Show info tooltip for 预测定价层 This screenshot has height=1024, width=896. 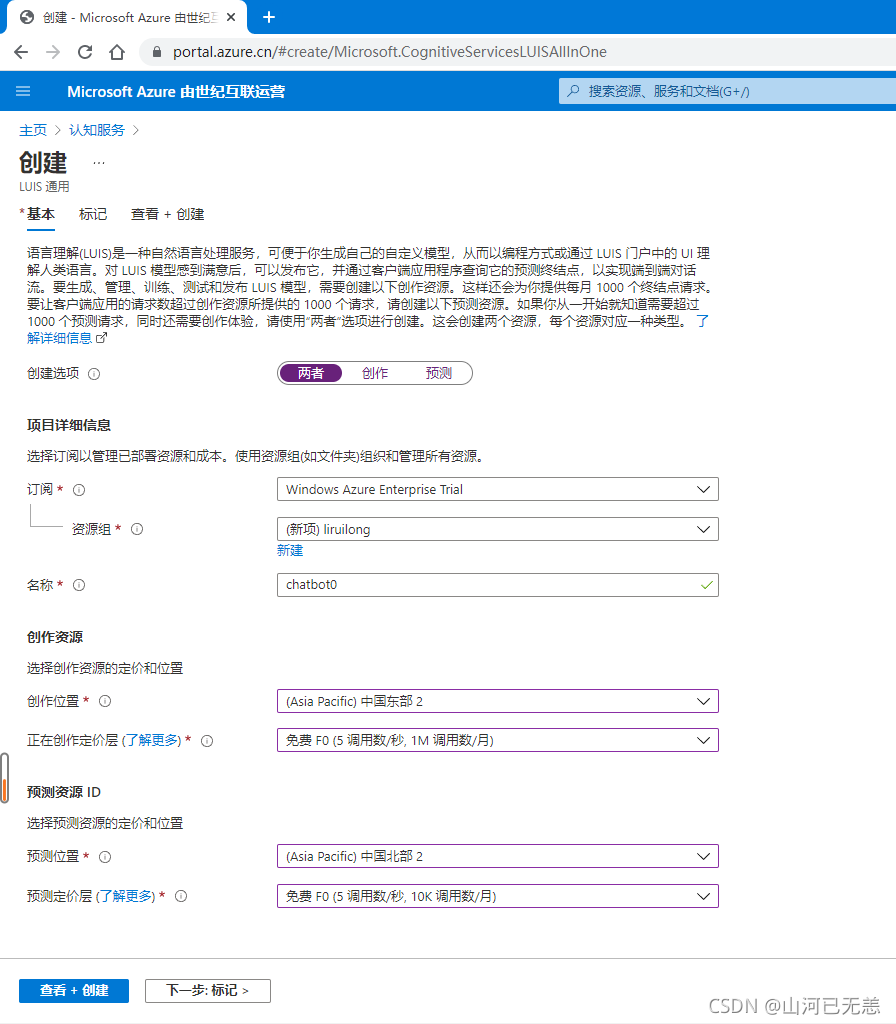pos(182,897)
